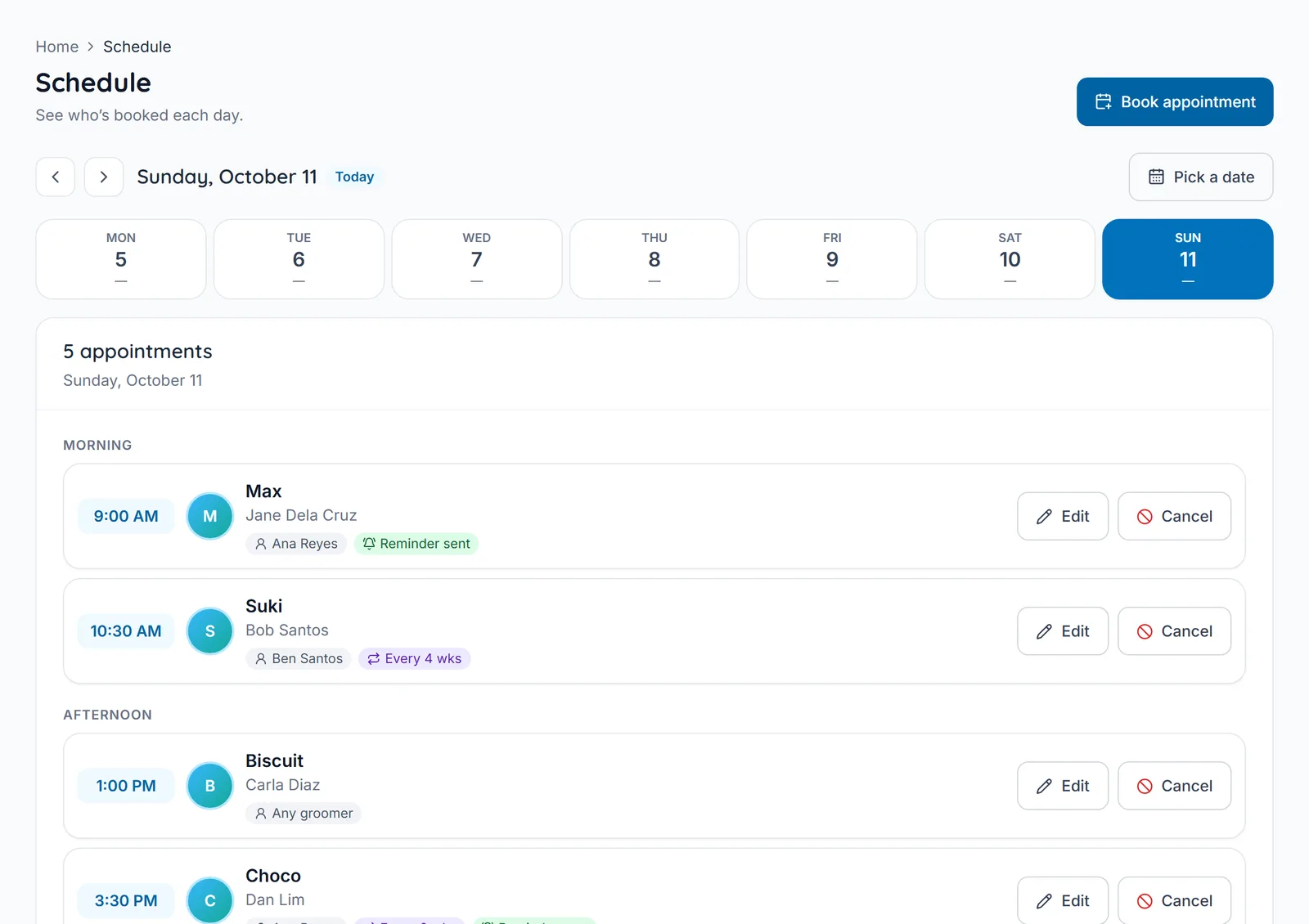Click Max's M avatar icon
Screen dimensions: 1309x924
pos(210,516)
